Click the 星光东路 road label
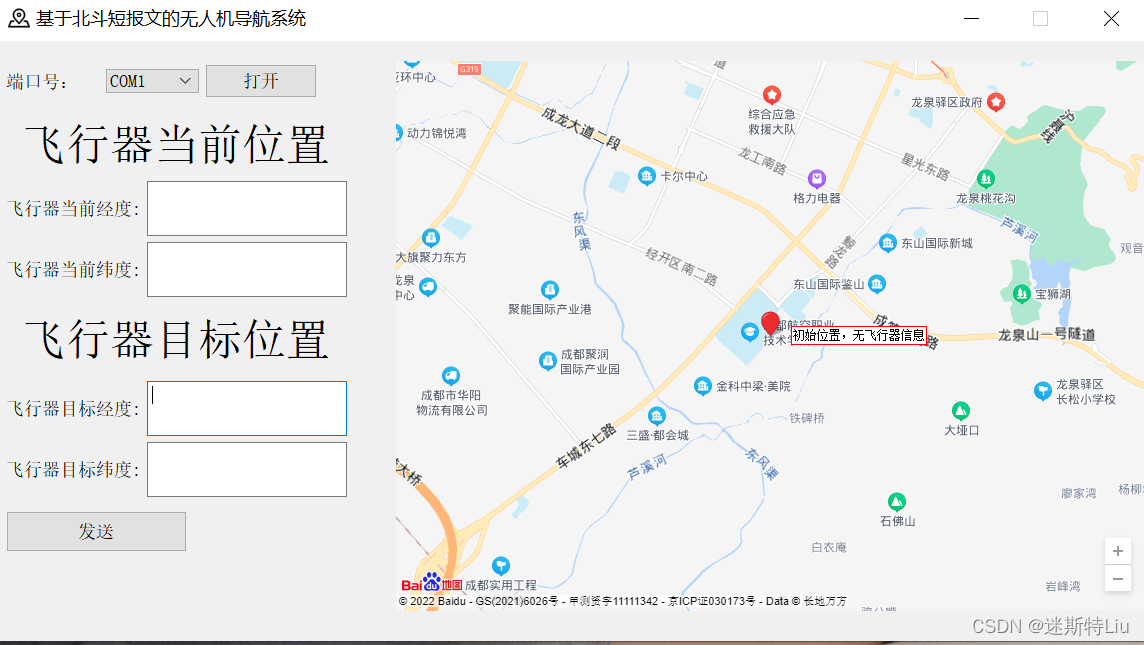1144x645 pixels. (x=925, y=167)
